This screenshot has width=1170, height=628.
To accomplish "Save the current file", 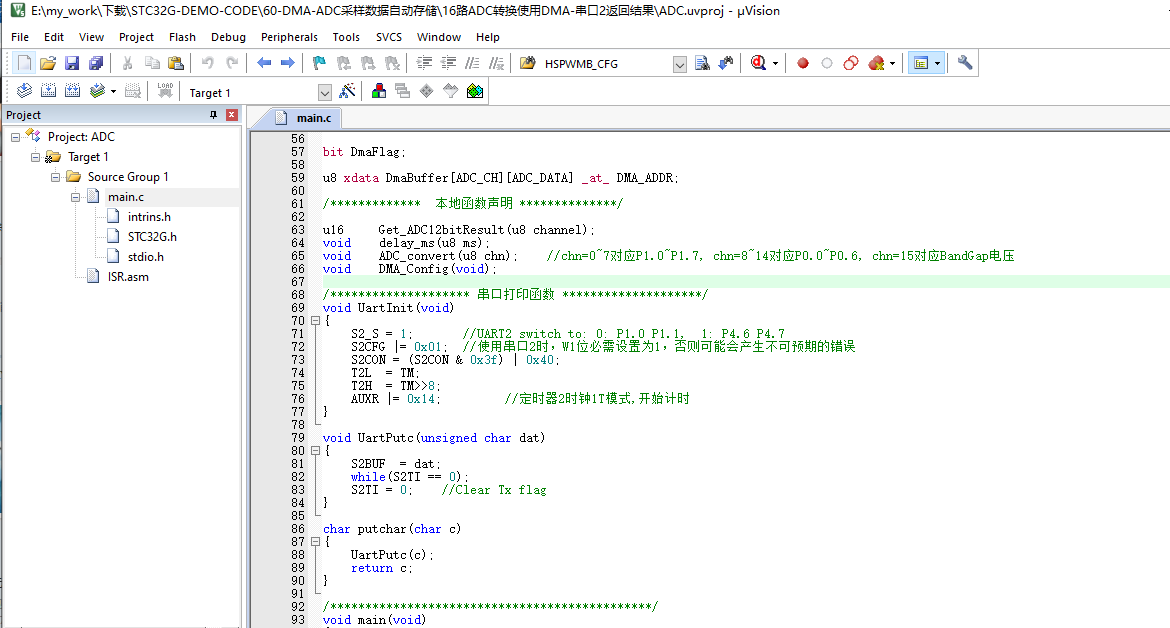I will pos(72,63).
